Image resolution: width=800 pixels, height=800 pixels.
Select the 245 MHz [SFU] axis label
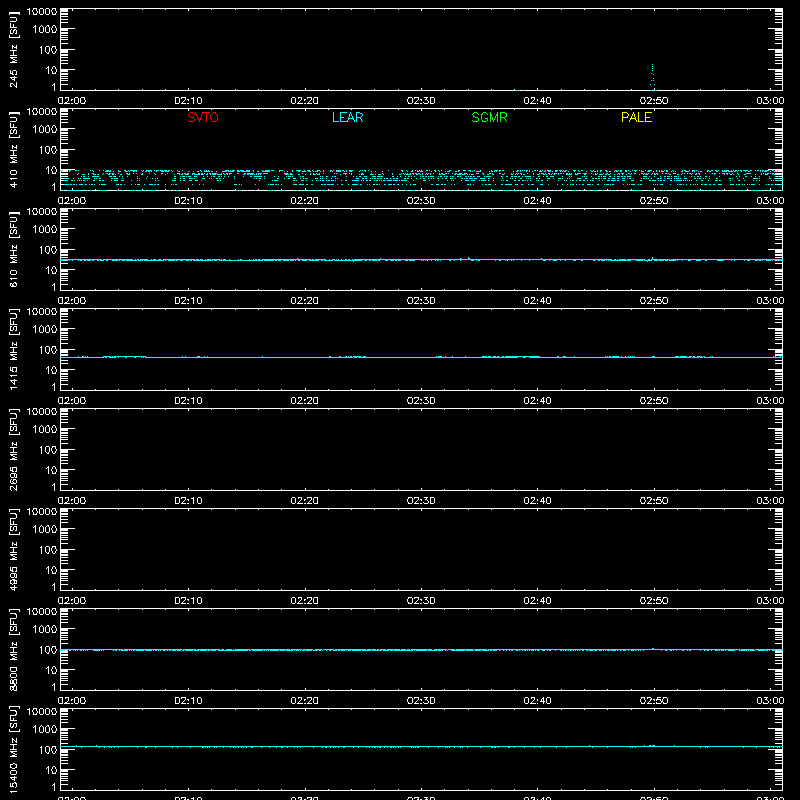tap(13, 50)
